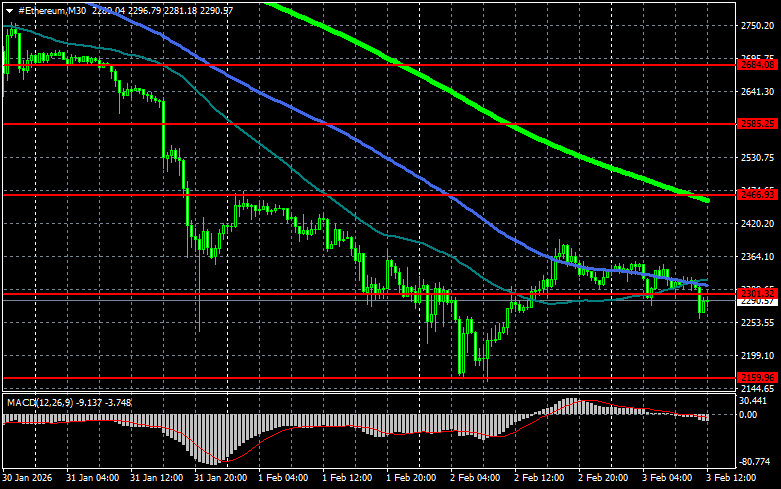Click the 2364.10 price axis value

[x=758, y=256]
